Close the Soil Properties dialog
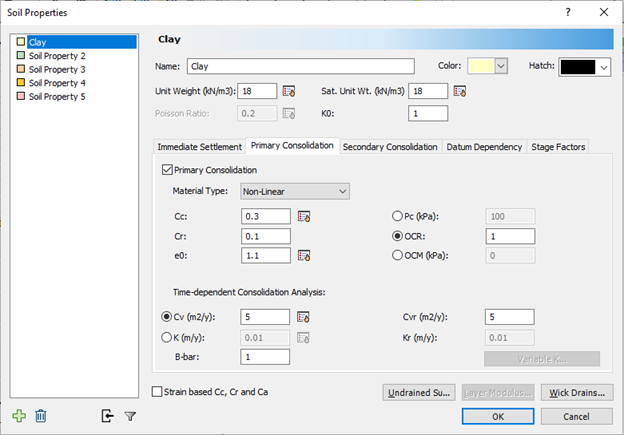This screenshot has height=435, width=624. pyautogui.click(x=604, y=12)
